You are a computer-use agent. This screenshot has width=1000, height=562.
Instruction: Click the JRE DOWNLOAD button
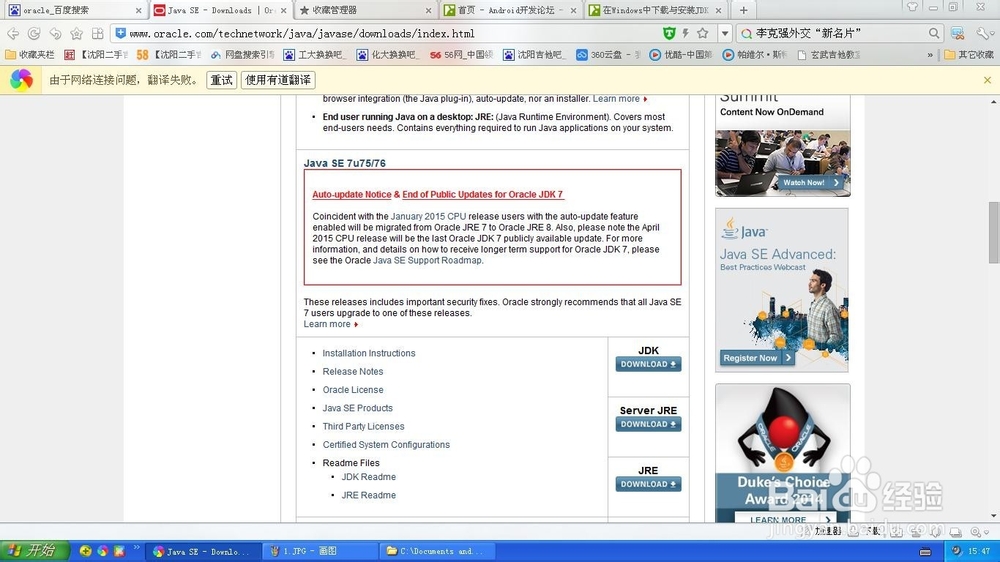point(648,484)
